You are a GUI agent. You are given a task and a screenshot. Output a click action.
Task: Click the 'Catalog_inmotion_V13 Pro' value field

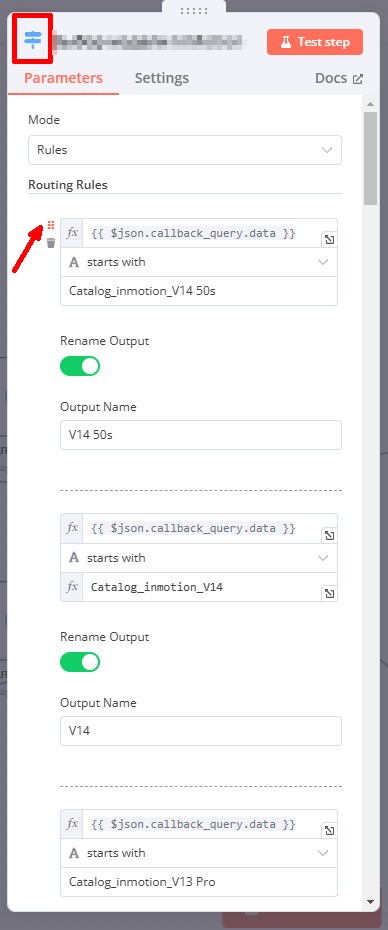pos(199,882)
